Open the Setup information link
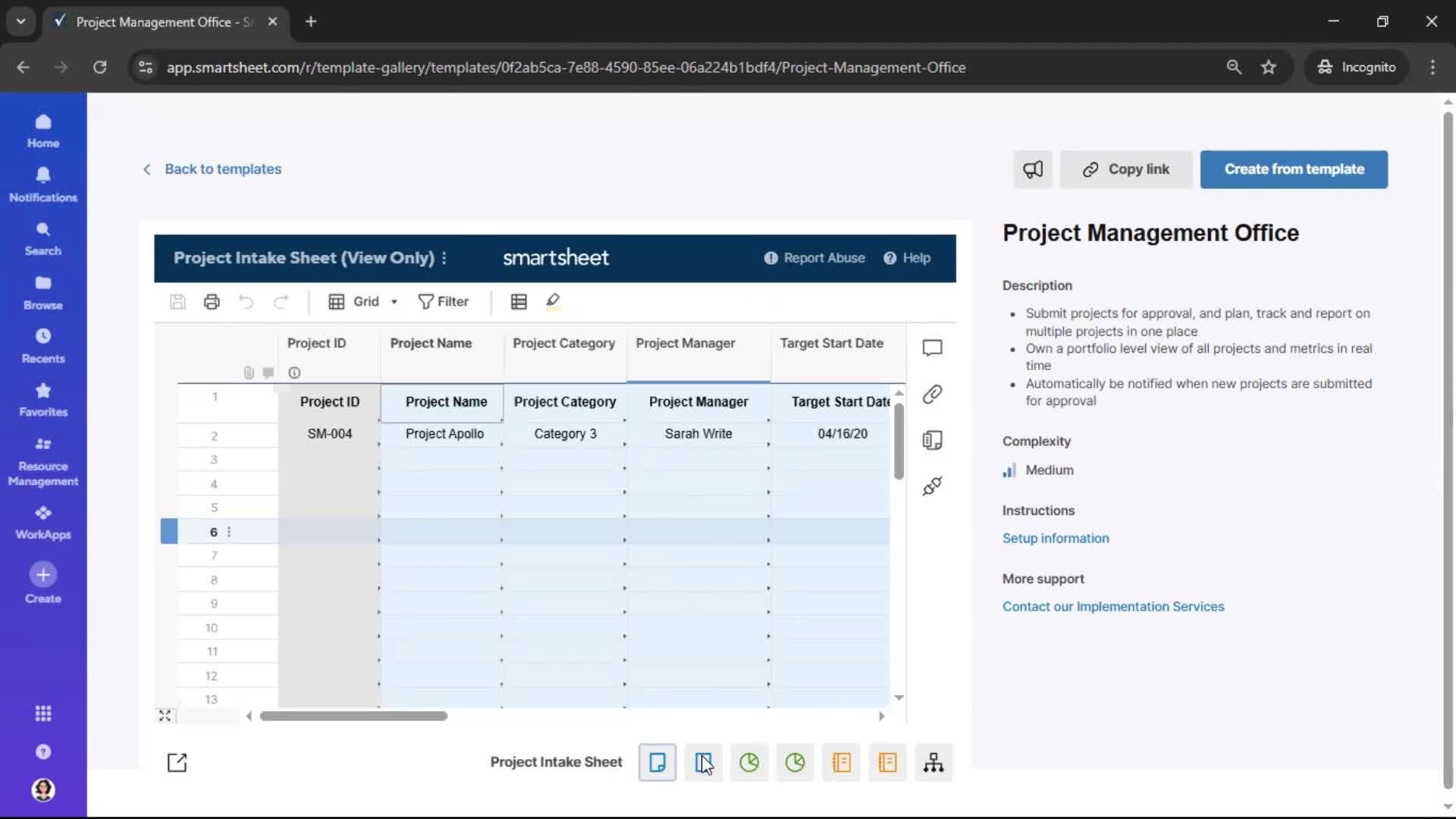 (1055, 538)
